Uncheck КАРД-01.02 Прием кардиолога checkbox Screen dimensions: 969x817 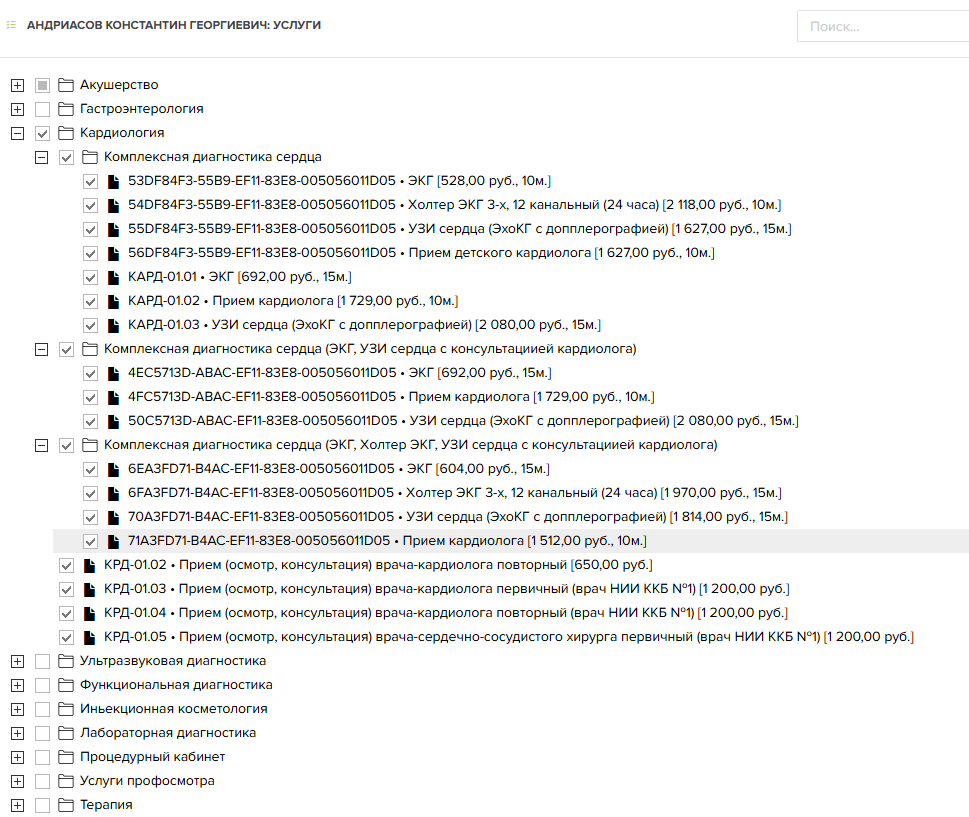click(x=90, y=302)
